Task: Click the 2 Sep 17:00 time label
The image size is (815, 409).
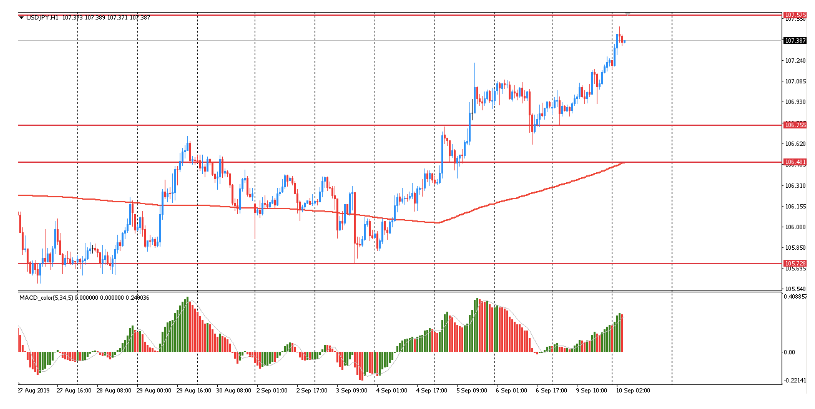Action: [x=313, y=390]
